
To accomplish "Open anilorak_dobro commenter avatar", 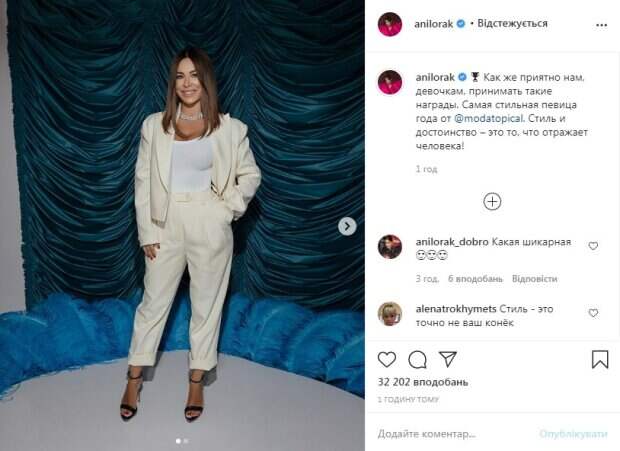I will point(390,247).
